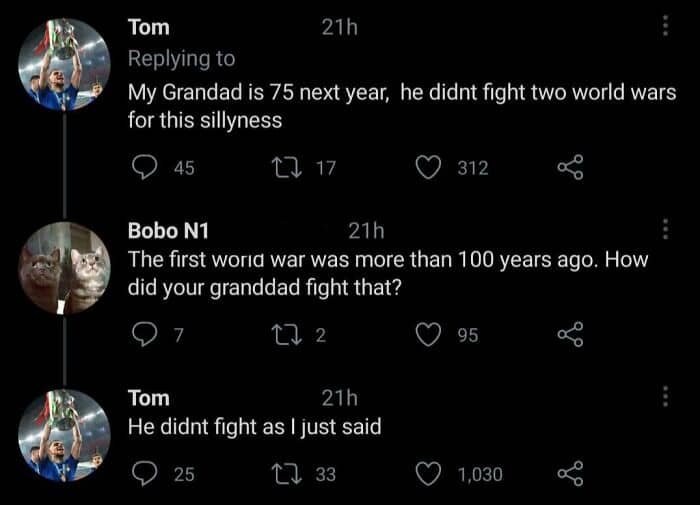The image size is (700, 505).
Task: Open more options on Tom's last tweet
Action: point(665,398)
